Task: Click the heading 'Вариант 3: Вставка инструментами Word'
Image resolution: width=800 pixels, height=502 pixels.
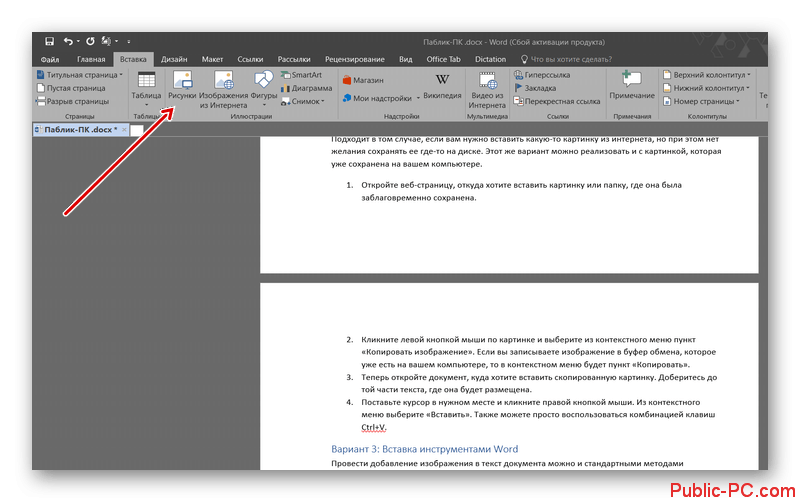Action: [x=424, y=449]
